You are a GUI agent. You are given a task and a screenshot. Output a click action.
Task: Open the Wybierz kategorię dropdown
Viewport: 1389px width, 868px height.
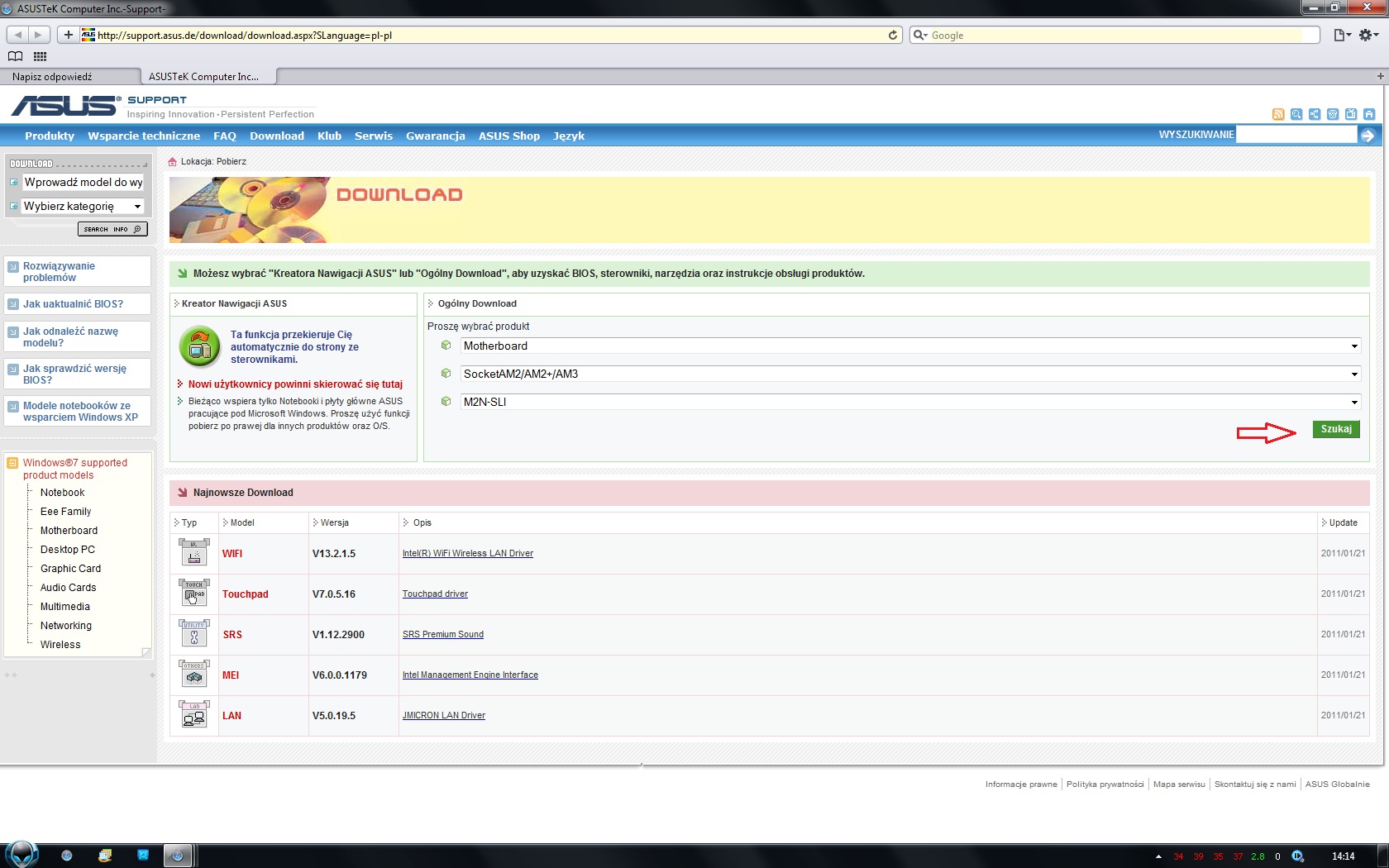click(83, 207)
